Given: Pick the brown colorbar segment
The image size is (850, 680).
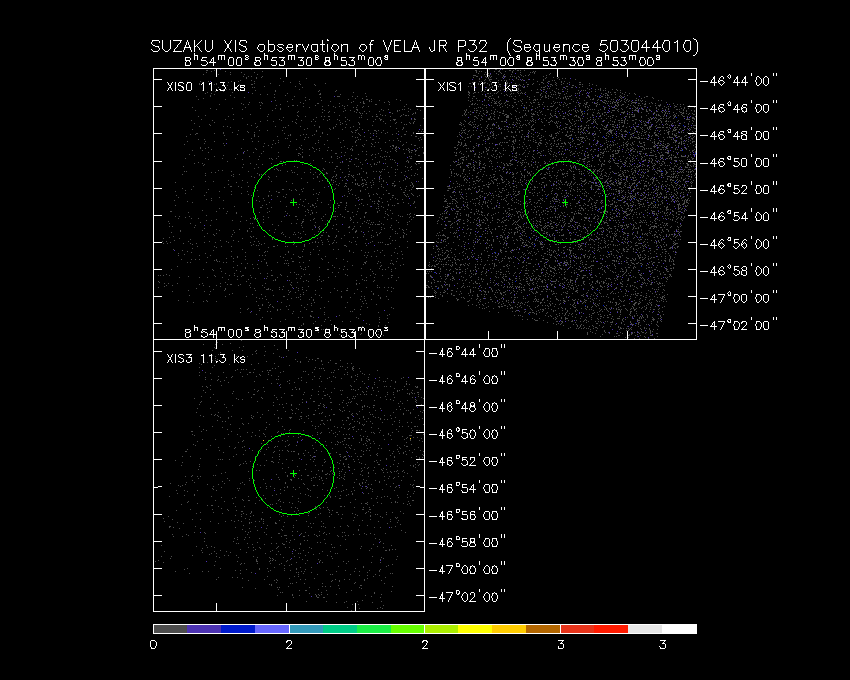Looking at the screenshot, I should pos(543,629).
